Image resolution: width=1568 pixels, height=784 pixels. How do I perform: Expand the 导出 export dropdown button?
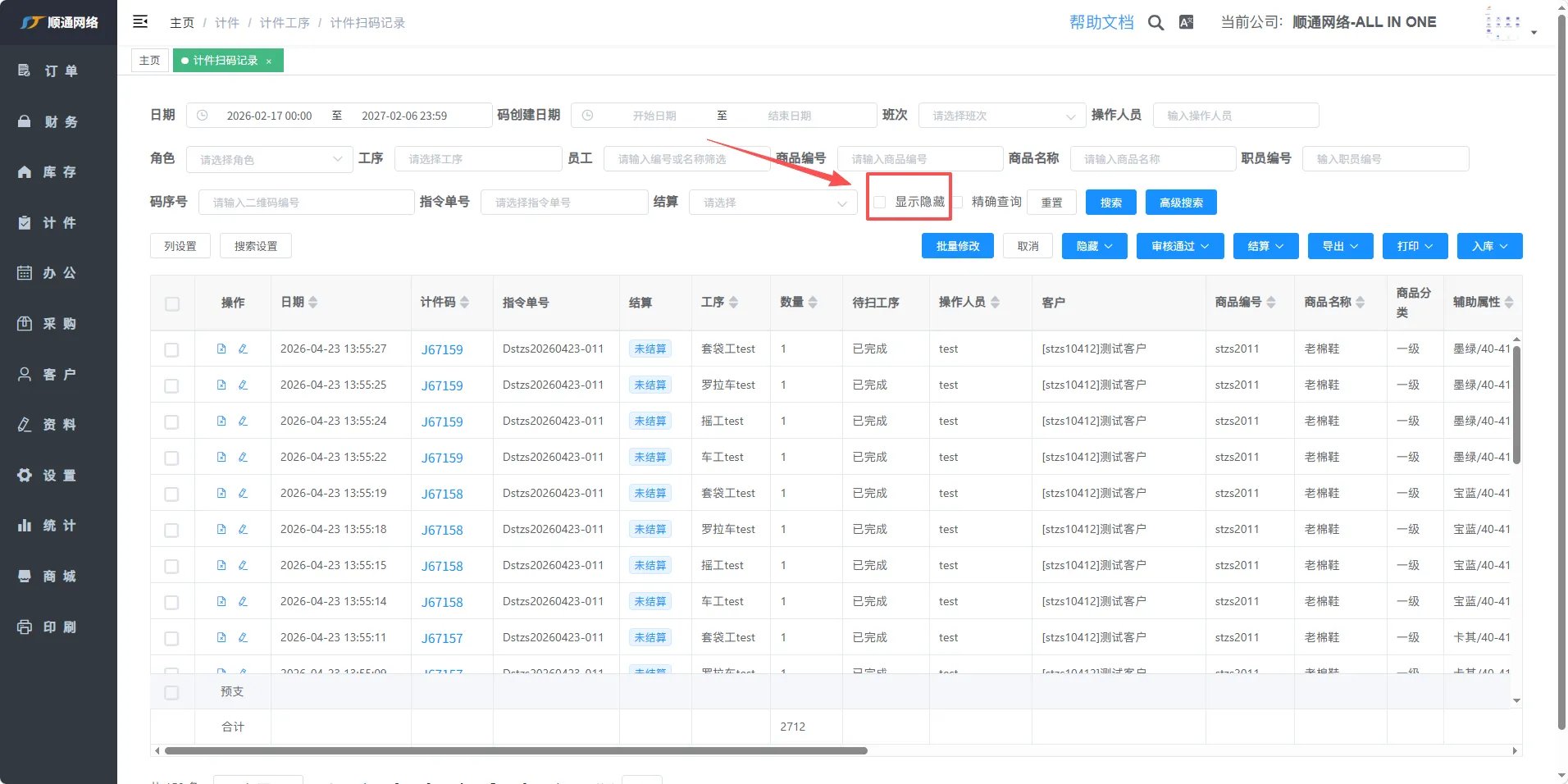1340,246
